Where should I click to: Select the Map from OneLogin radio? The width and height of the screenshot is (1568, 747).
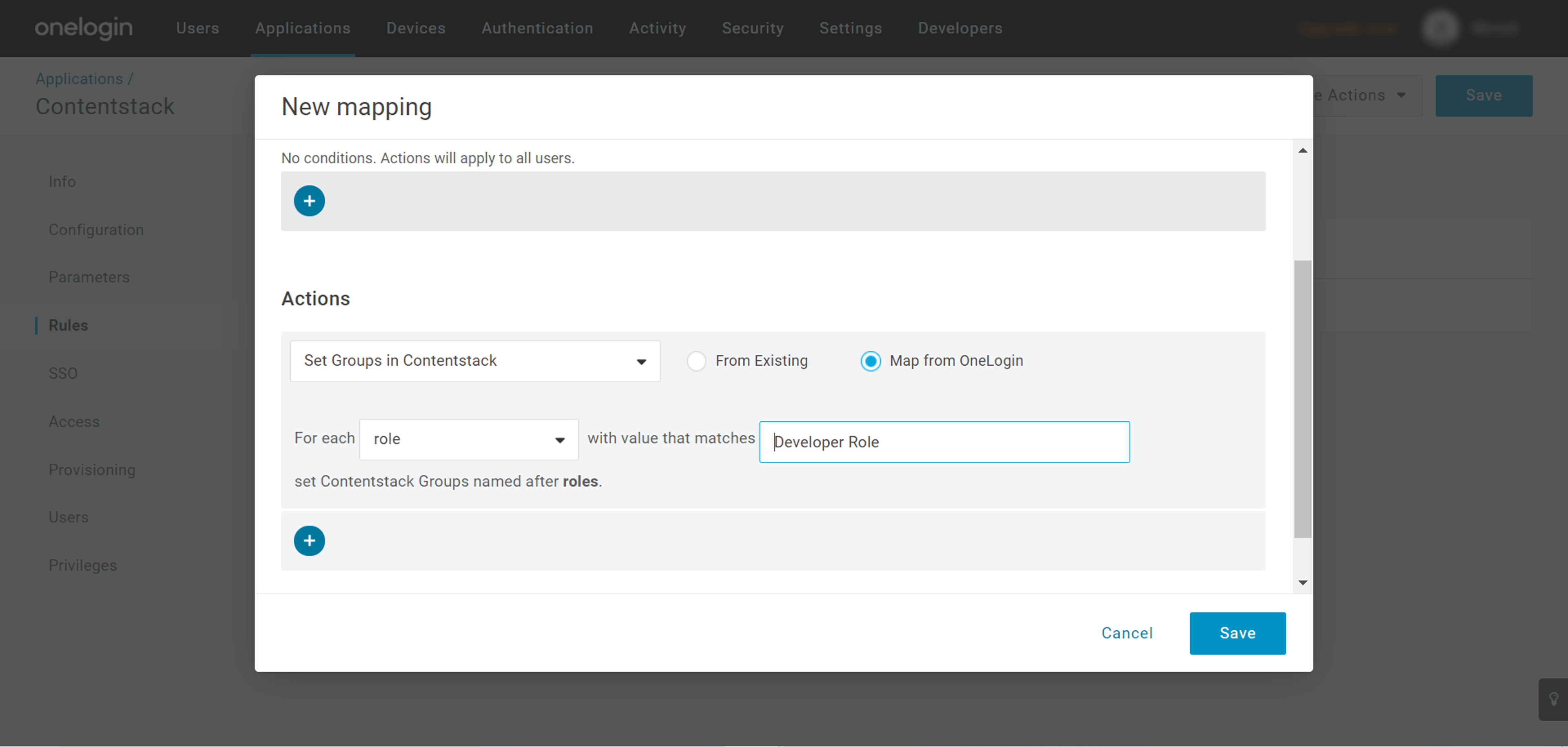[871, 361]
